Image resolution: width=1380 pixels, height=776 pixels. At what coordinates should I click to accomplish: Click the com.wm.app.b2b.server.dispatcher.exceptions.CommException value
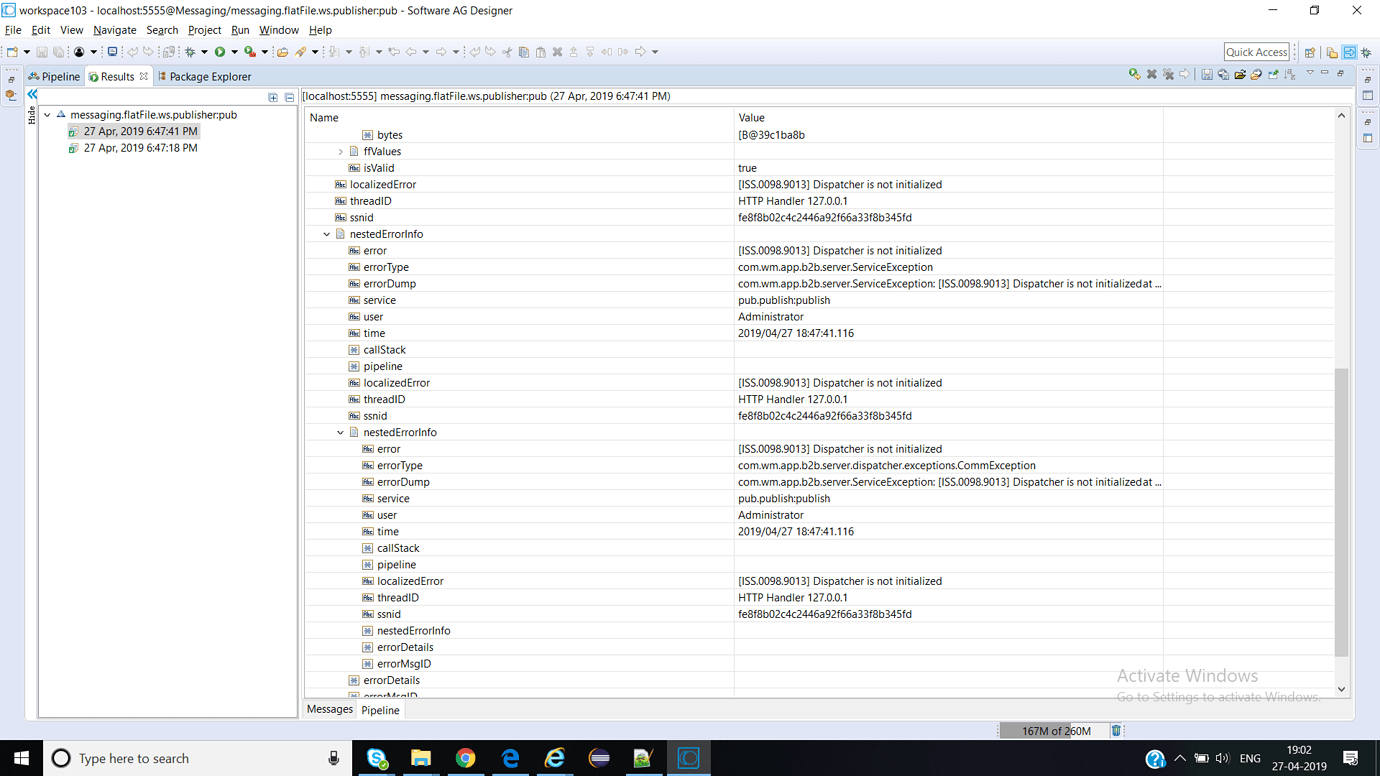(887, 466)
